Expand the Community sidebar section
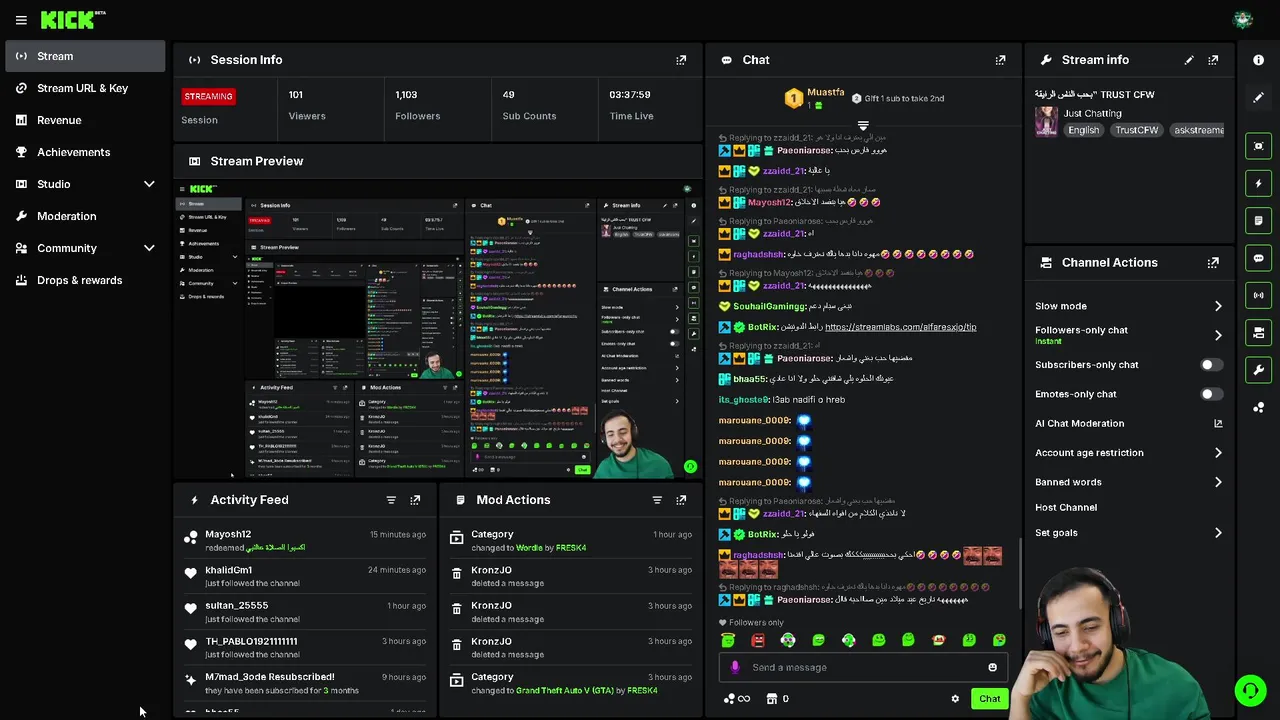 click(149, 248)
